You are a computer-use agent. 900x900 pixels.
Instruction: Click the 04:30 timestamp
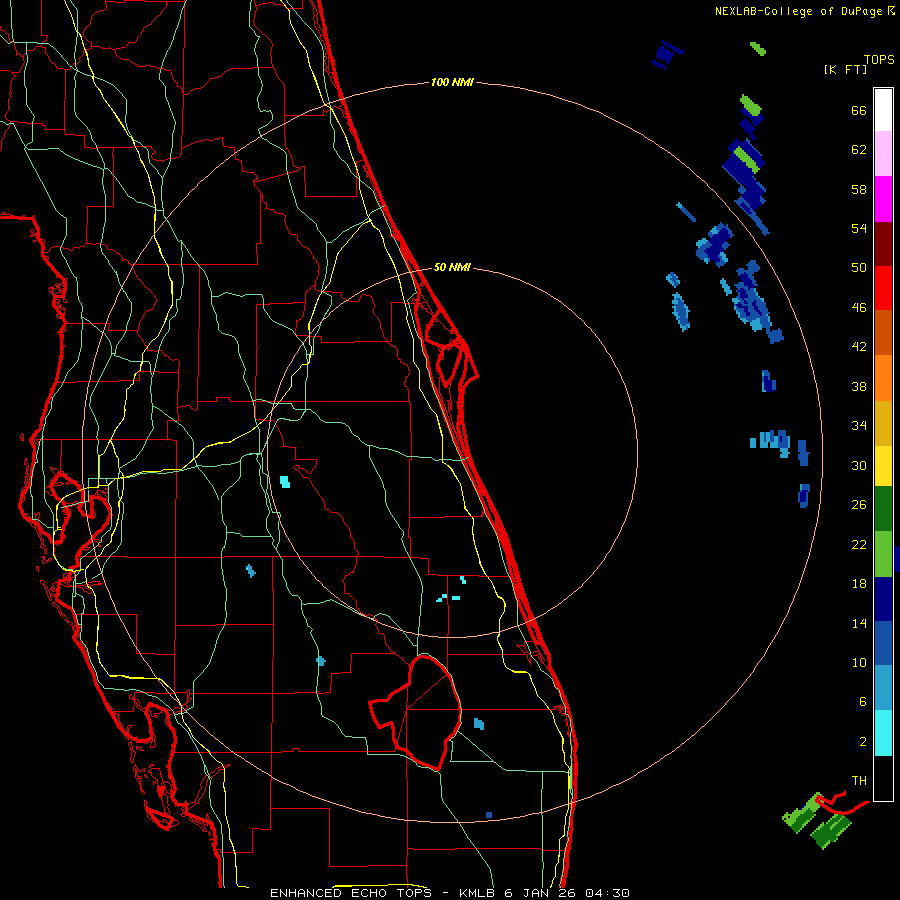(607, 893)
